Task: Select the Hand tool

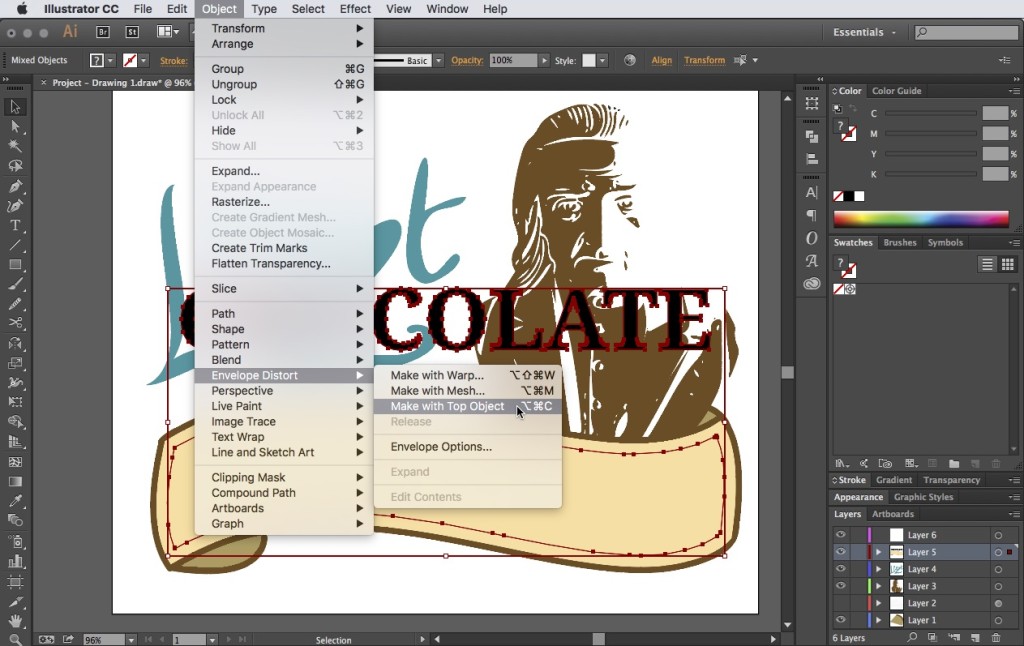Action: [x=15, y=620]
